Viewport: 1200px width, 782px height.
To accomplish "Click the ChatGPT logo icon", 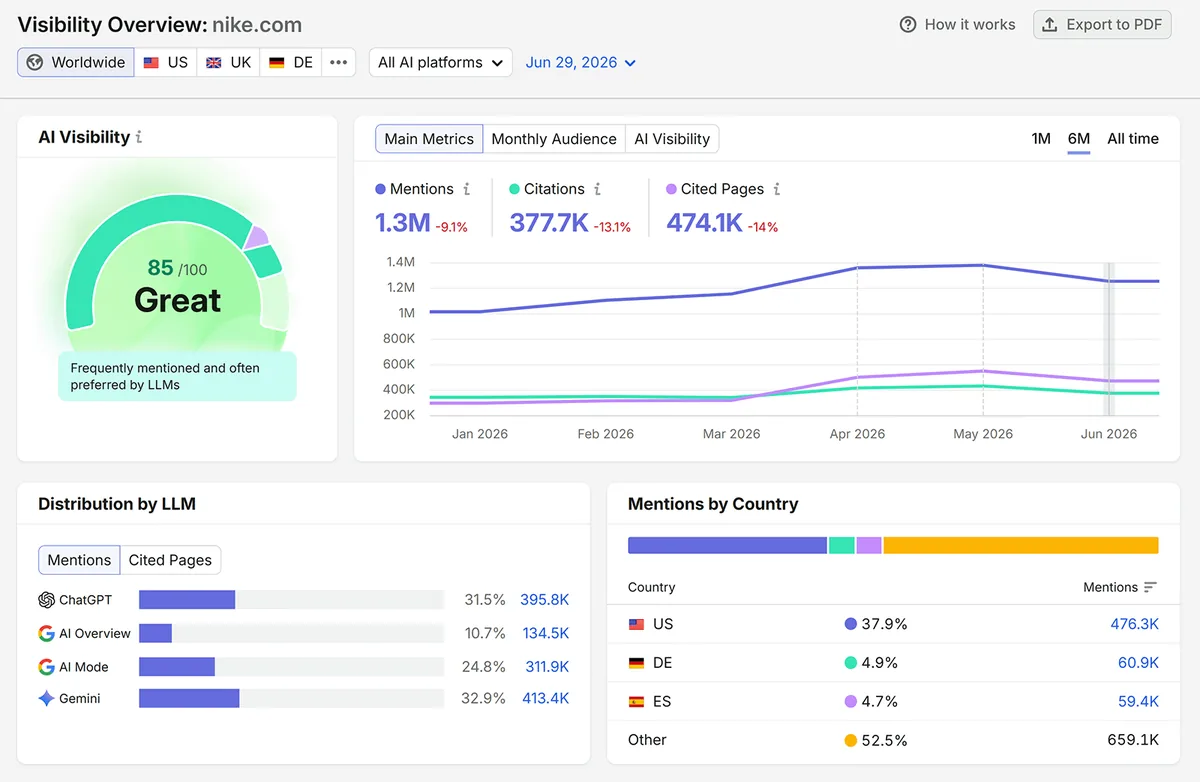I will click(x=46, y=600).
